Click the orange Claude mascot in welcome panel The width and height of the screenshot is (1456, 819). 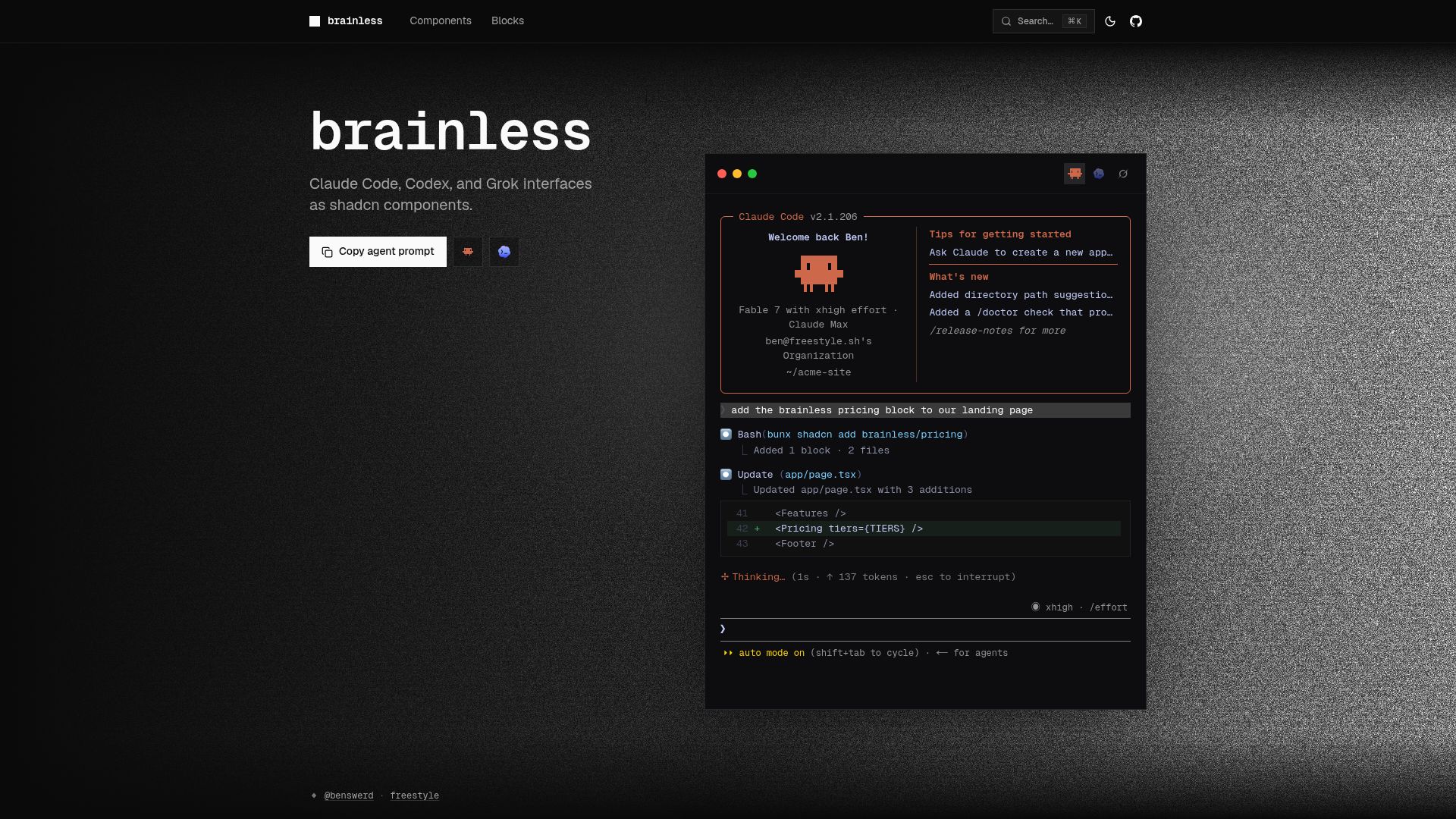point(818,274)
